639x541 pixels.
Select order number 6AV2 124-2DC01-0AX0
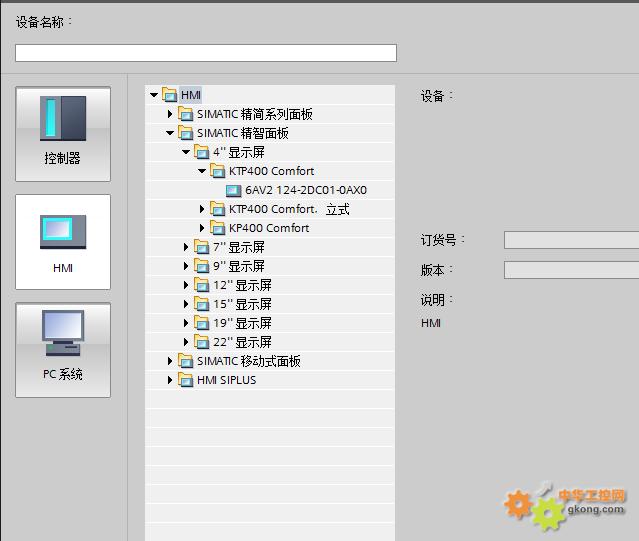tap(306, 190)
